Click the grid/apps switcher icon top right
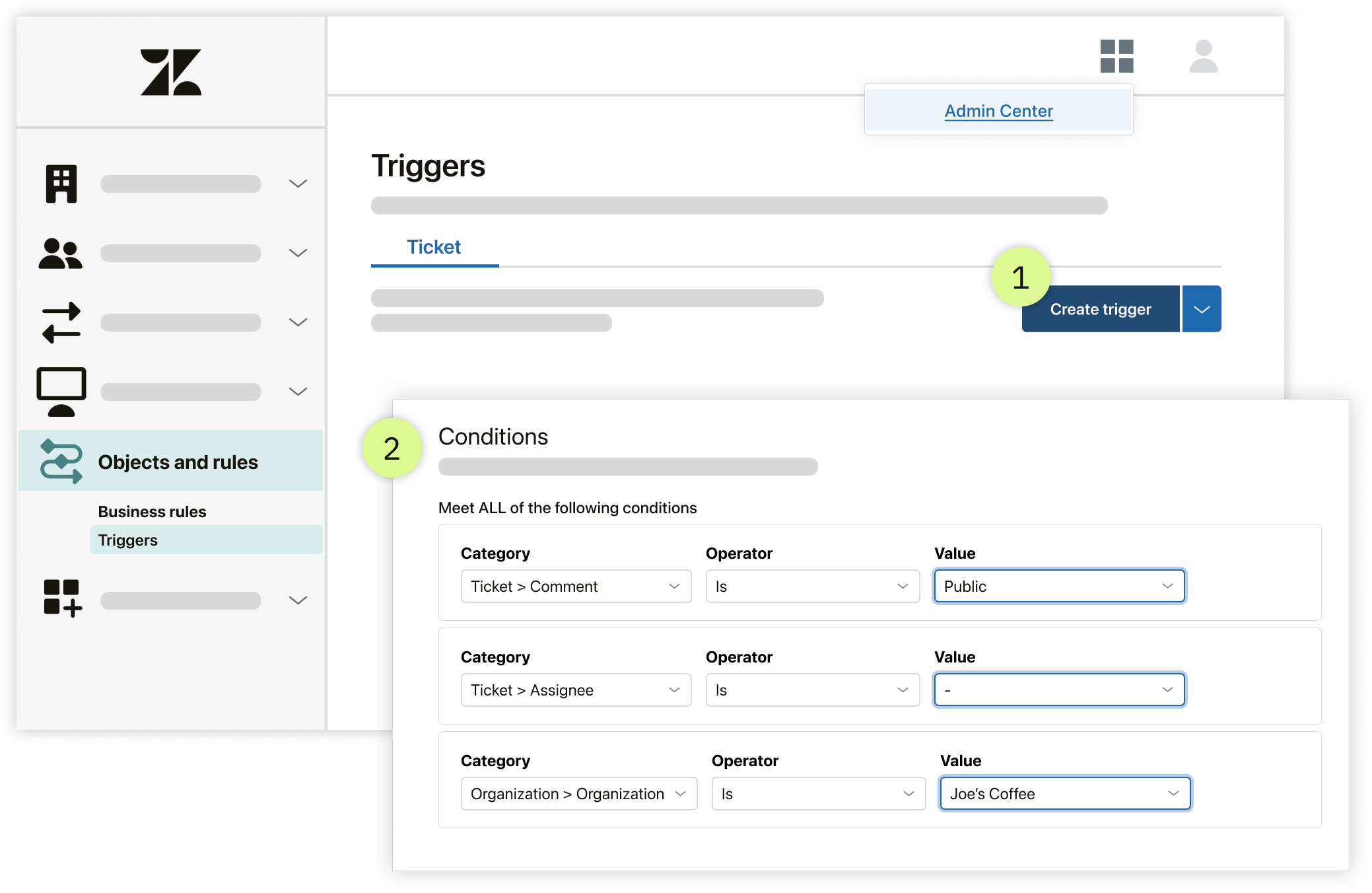Image resolution: width=1372 pixels, height=893 pixels. 1117,57
